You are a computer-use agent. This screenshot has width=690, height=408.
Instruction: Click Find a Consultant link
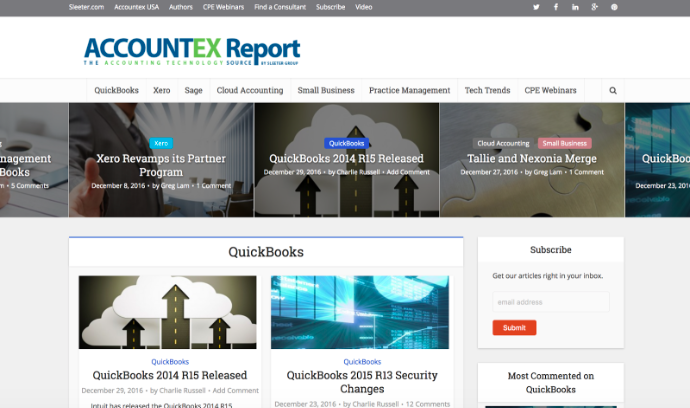280,7
